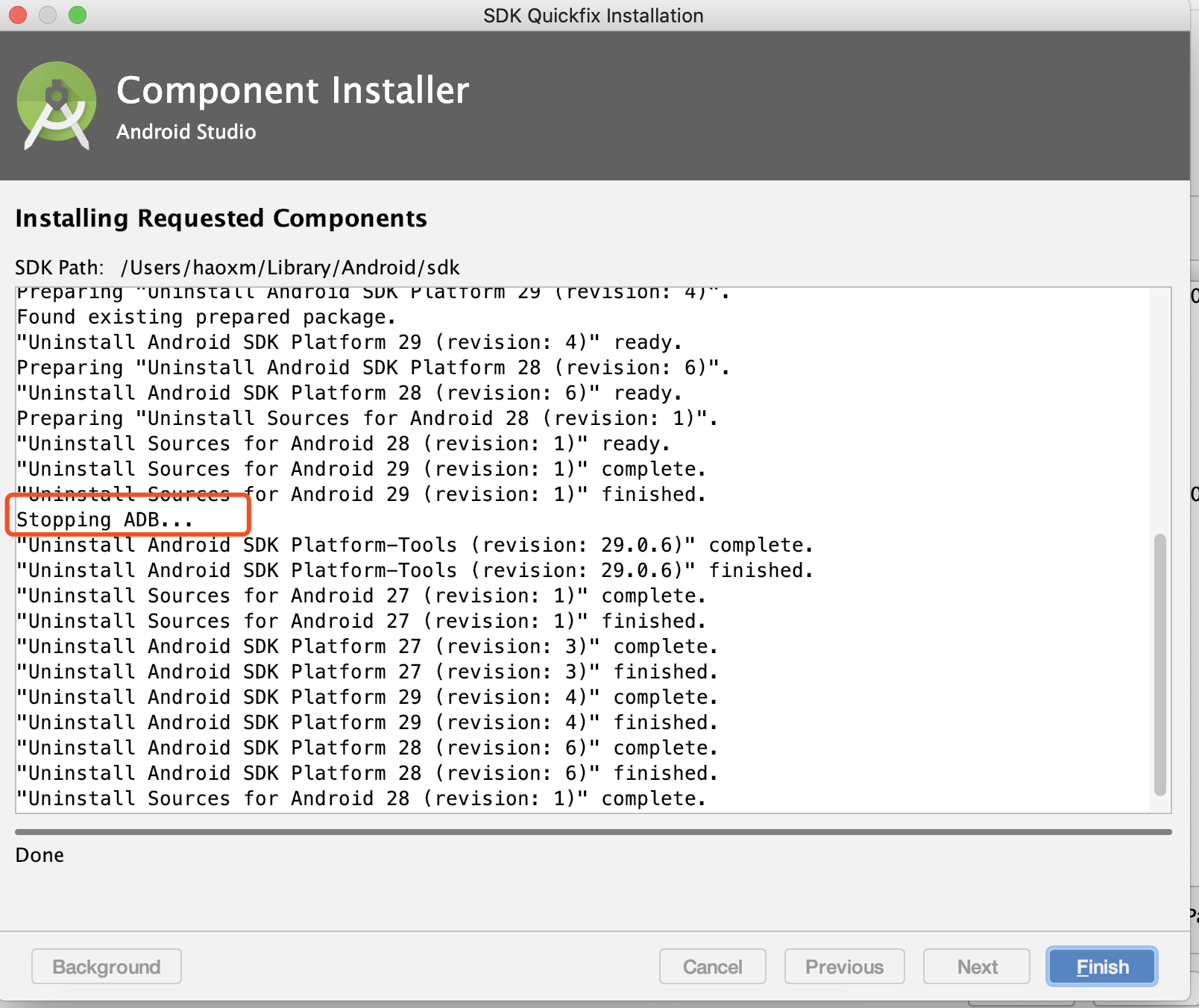Click the installation progress bar
This screenshot has height=1008, width=1199.
click(x=594, y=831)
